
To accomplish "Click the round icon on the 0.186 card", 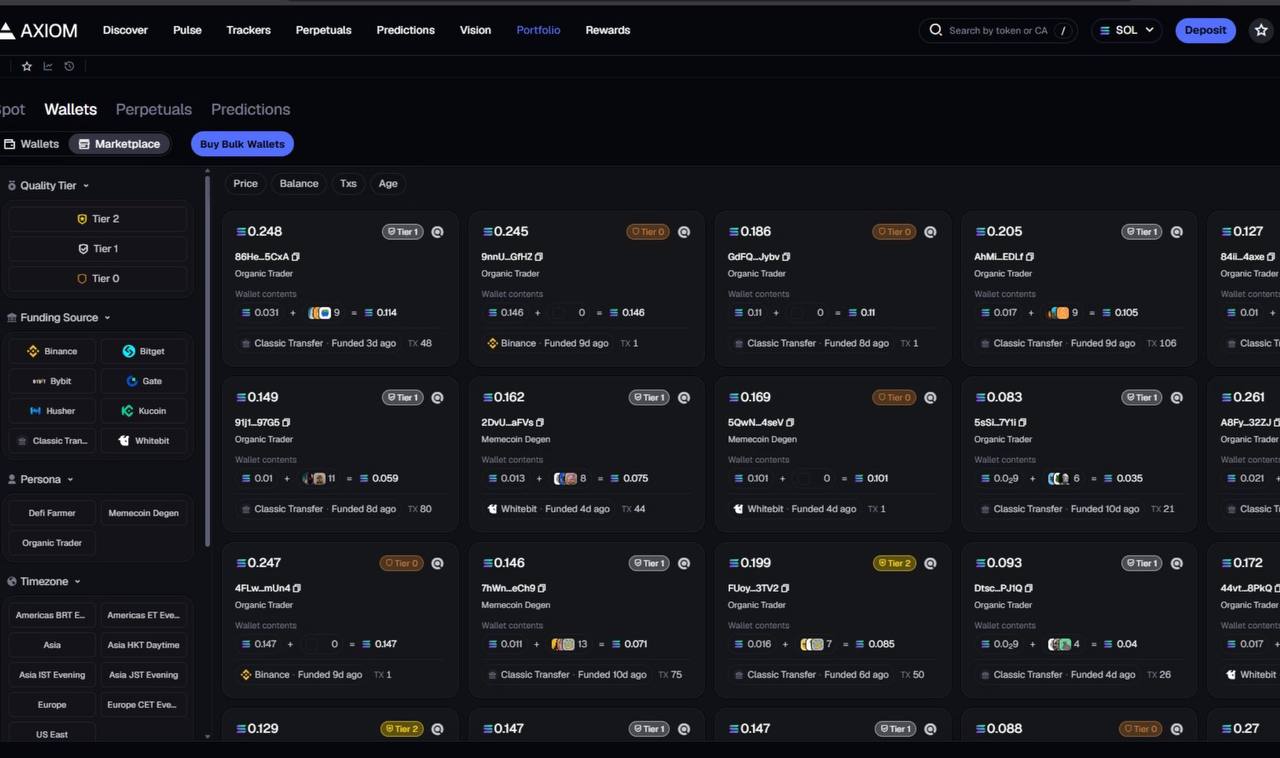I will (x=930, y=232).
